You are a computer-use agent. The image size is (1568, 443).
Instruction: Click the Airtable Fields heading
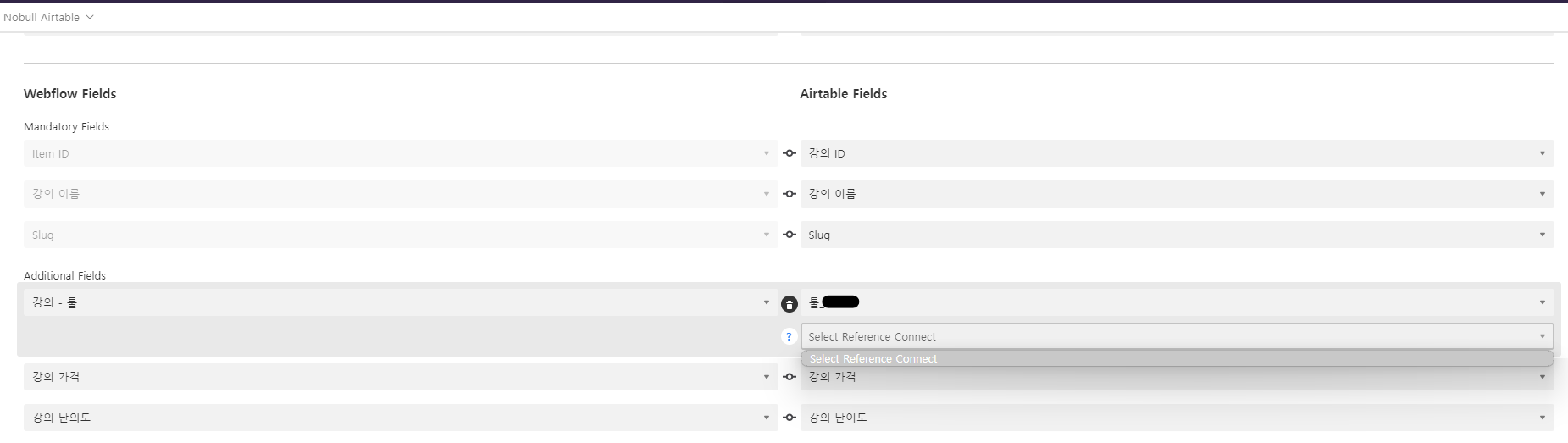coord(844,94)
